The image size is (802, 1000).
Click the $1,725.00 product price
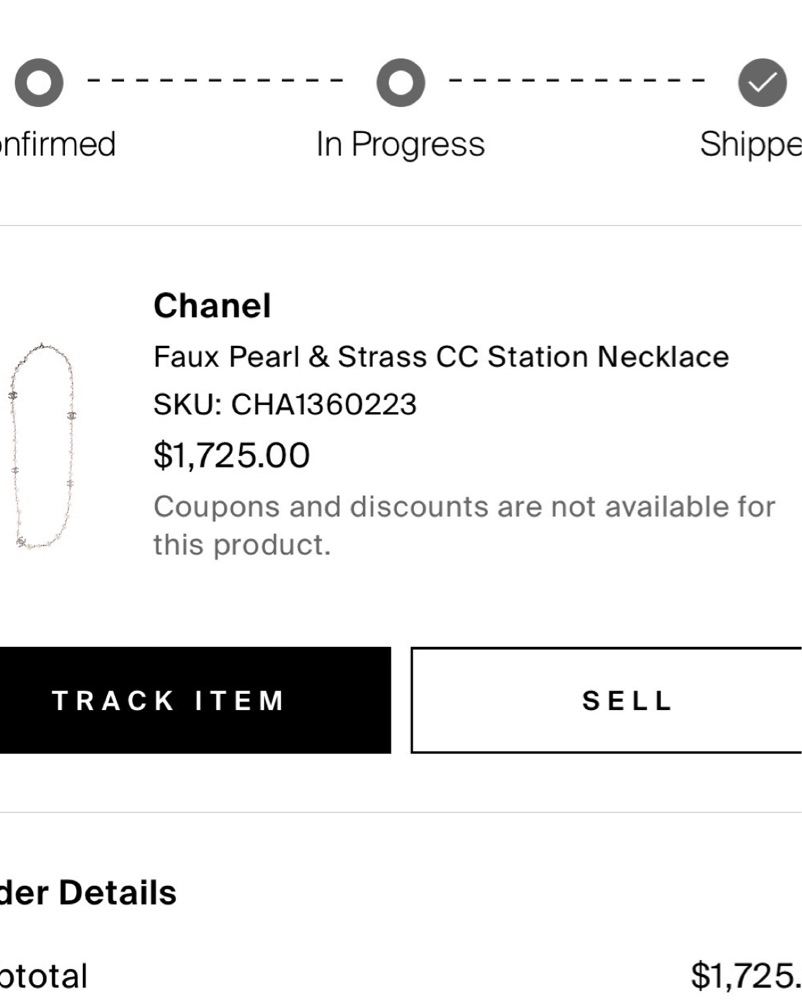coord(232,456)
